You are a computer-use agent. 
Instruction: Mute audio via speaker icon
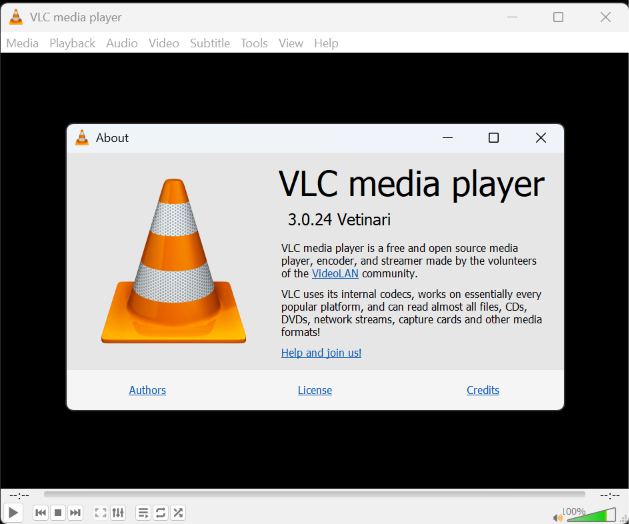tap(557, 518)
